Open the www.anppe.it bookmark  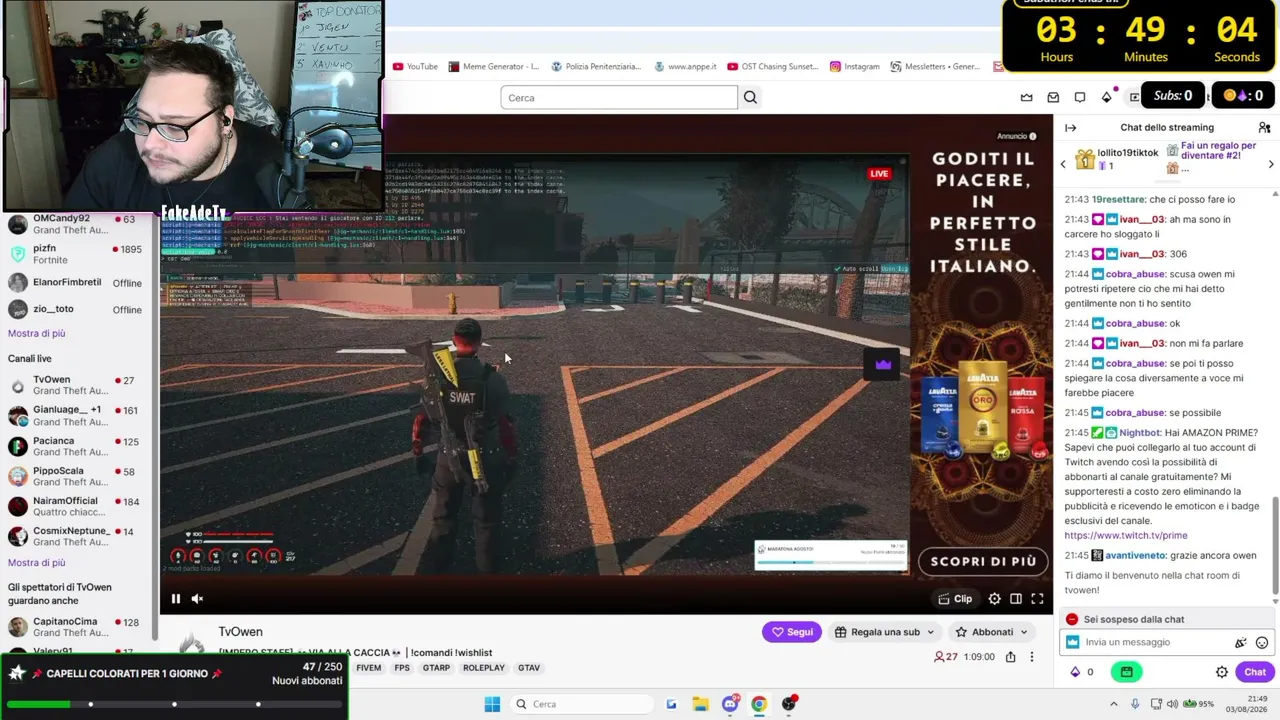point(685,67)
